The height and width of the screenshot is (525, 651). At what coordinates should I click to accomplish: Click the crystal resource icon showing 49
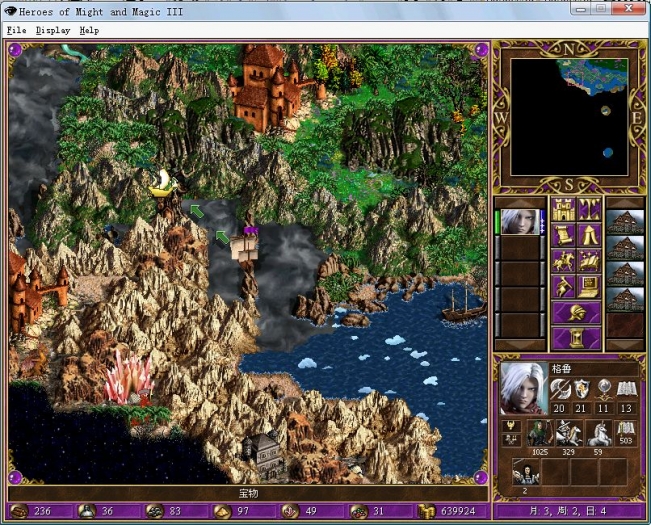[290, 511]
